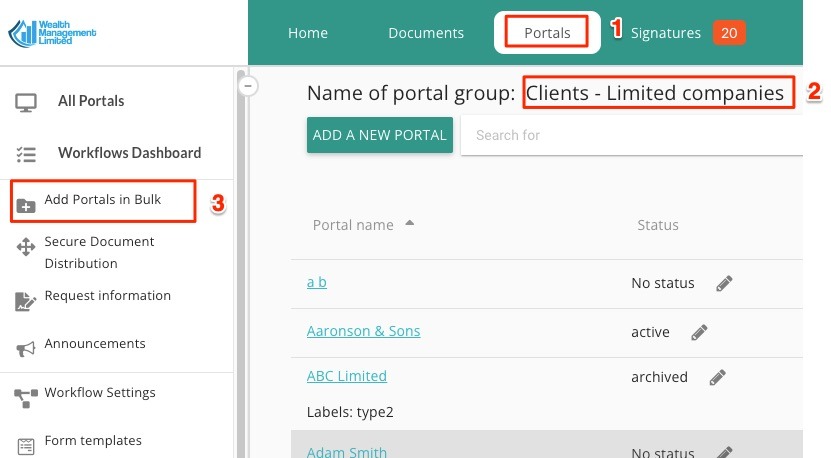
Task: Click the Request information edit icon
Action: 27,300
